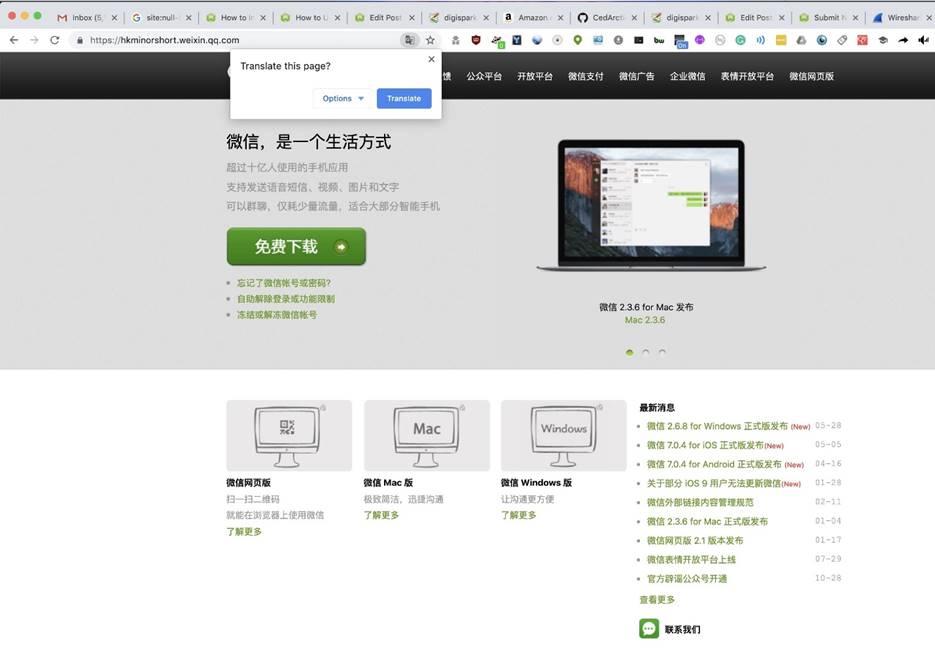The width and height of the screenshot is (935, 648).
Task: Select the third carousel indicator dot
Action: click(x=662, y=352)
